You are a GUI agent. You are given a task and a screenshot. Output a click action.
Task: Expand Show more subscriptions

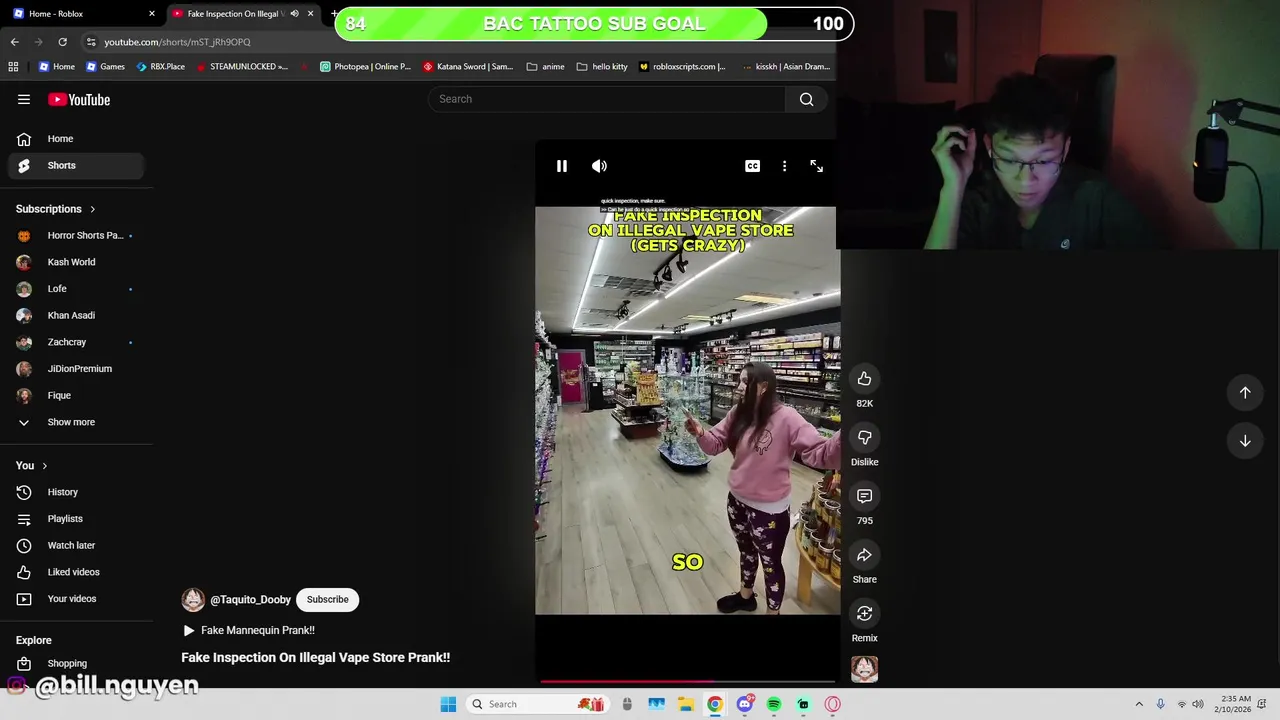[76, 422]
